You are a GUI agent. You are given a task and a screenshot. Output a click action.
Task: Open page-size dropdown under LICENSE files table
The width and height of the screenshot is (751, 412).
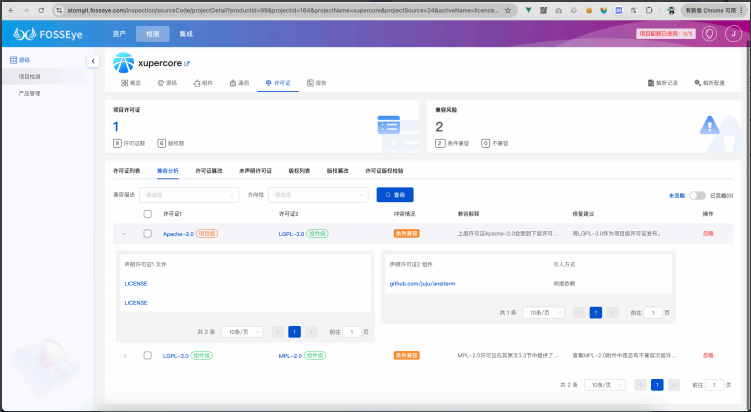[242, 332]
